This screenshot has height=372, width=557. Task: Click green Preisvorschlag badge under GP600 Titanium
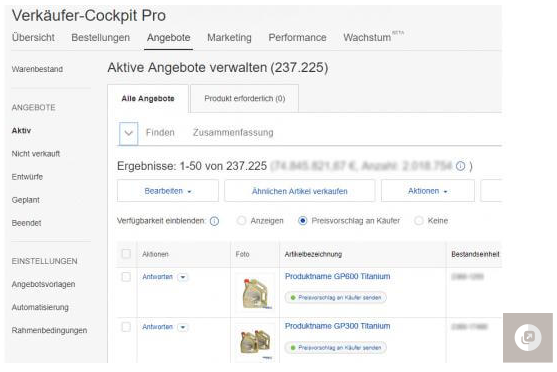click(336, 298)
